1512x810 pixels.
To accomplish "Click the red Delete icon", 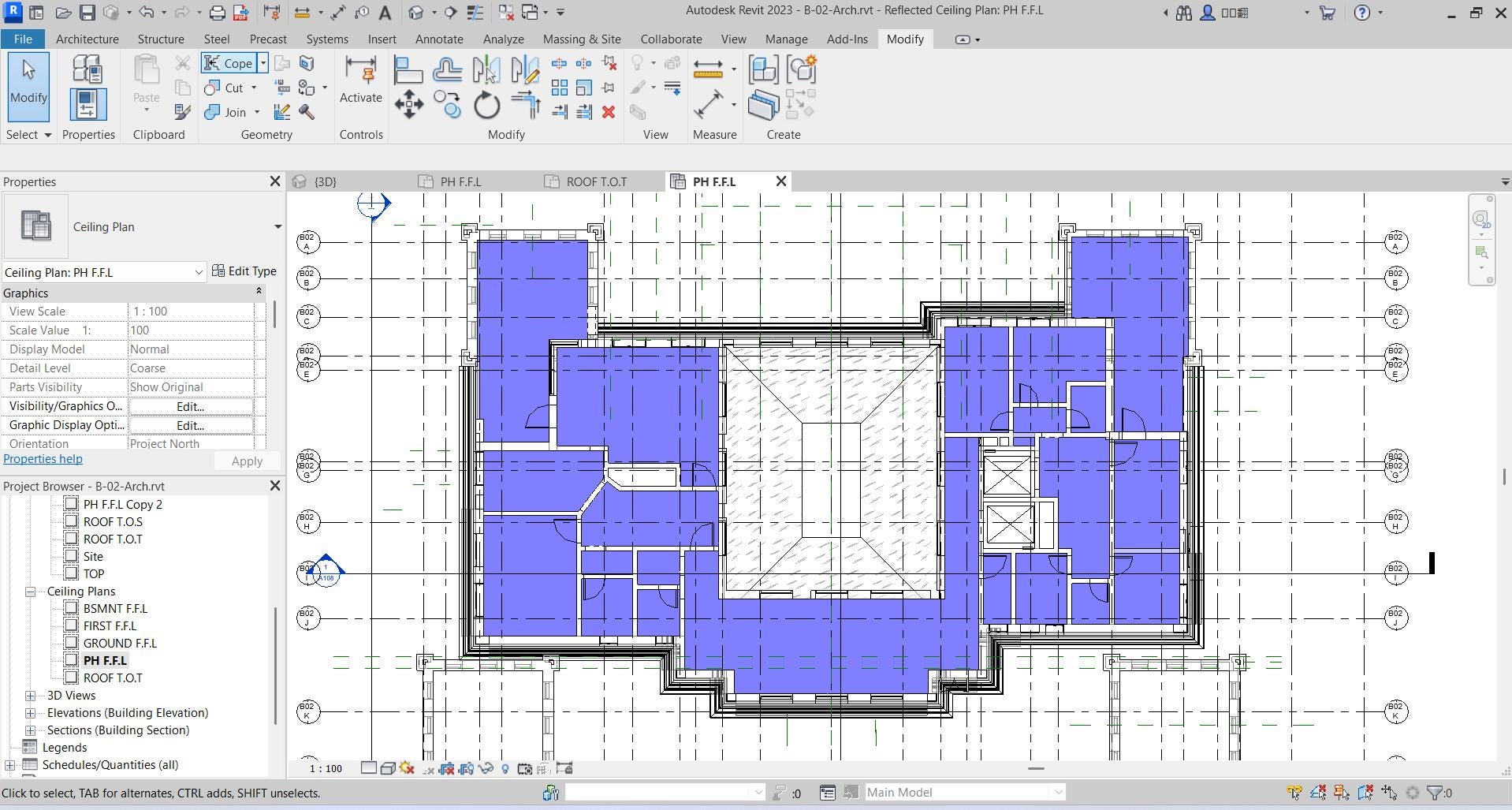I will [609, 112].
